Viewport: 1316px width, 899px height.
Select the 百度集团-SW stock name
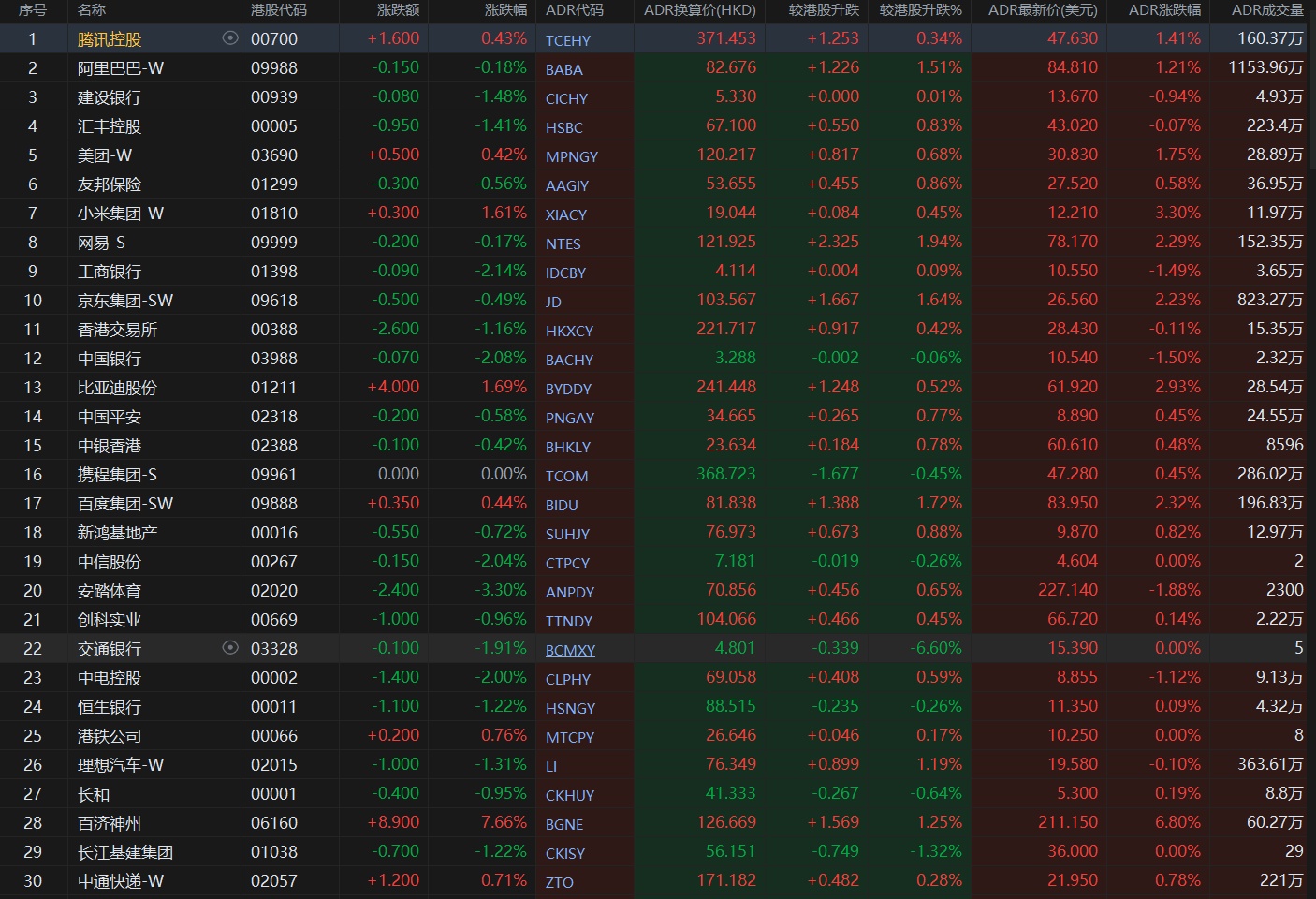coord(125,504)
